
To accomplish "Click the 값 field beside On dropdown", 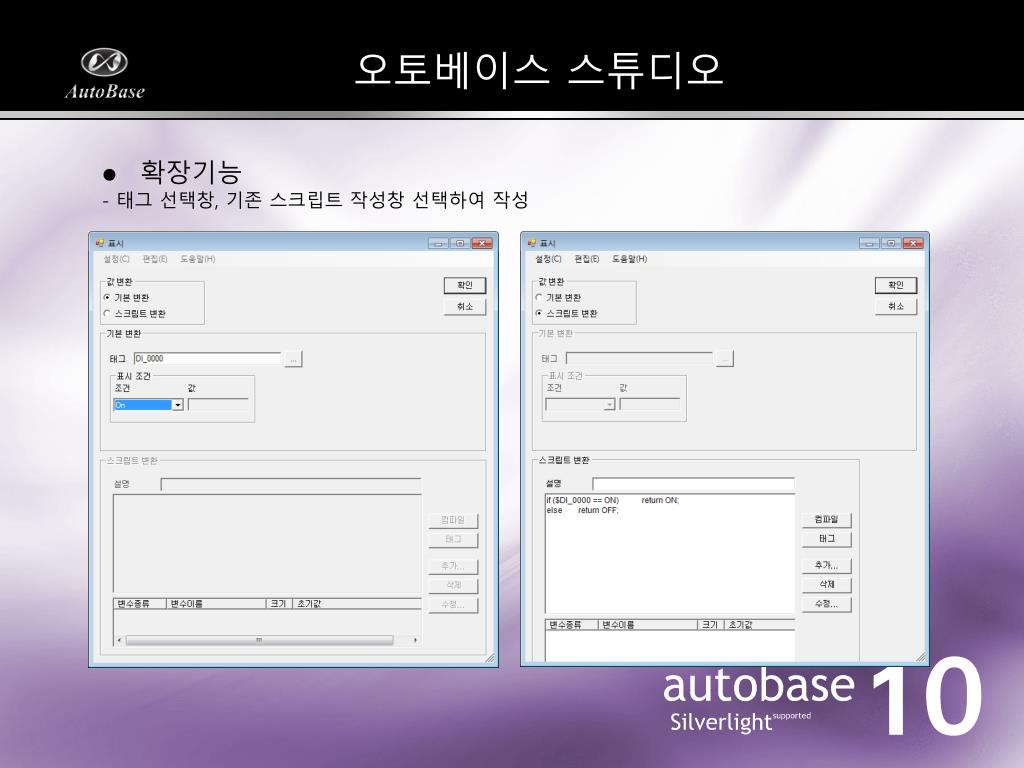I will [x=218, y=405].
